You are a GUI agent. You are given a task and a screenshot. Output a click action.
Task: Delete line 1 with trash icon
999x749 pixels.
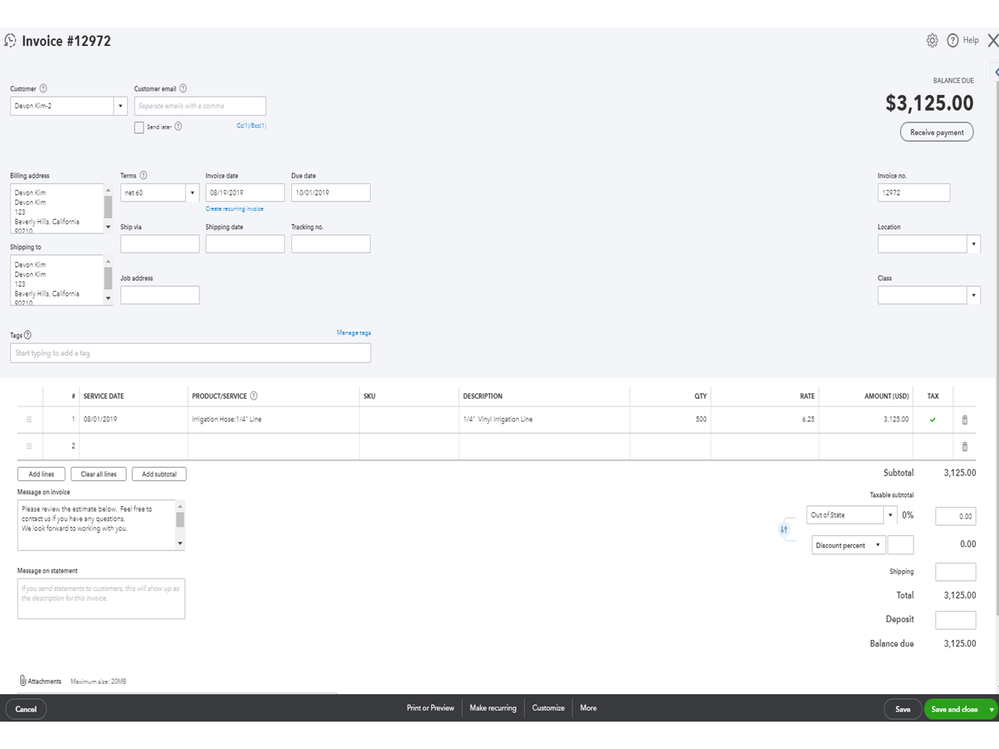(964, 420)
